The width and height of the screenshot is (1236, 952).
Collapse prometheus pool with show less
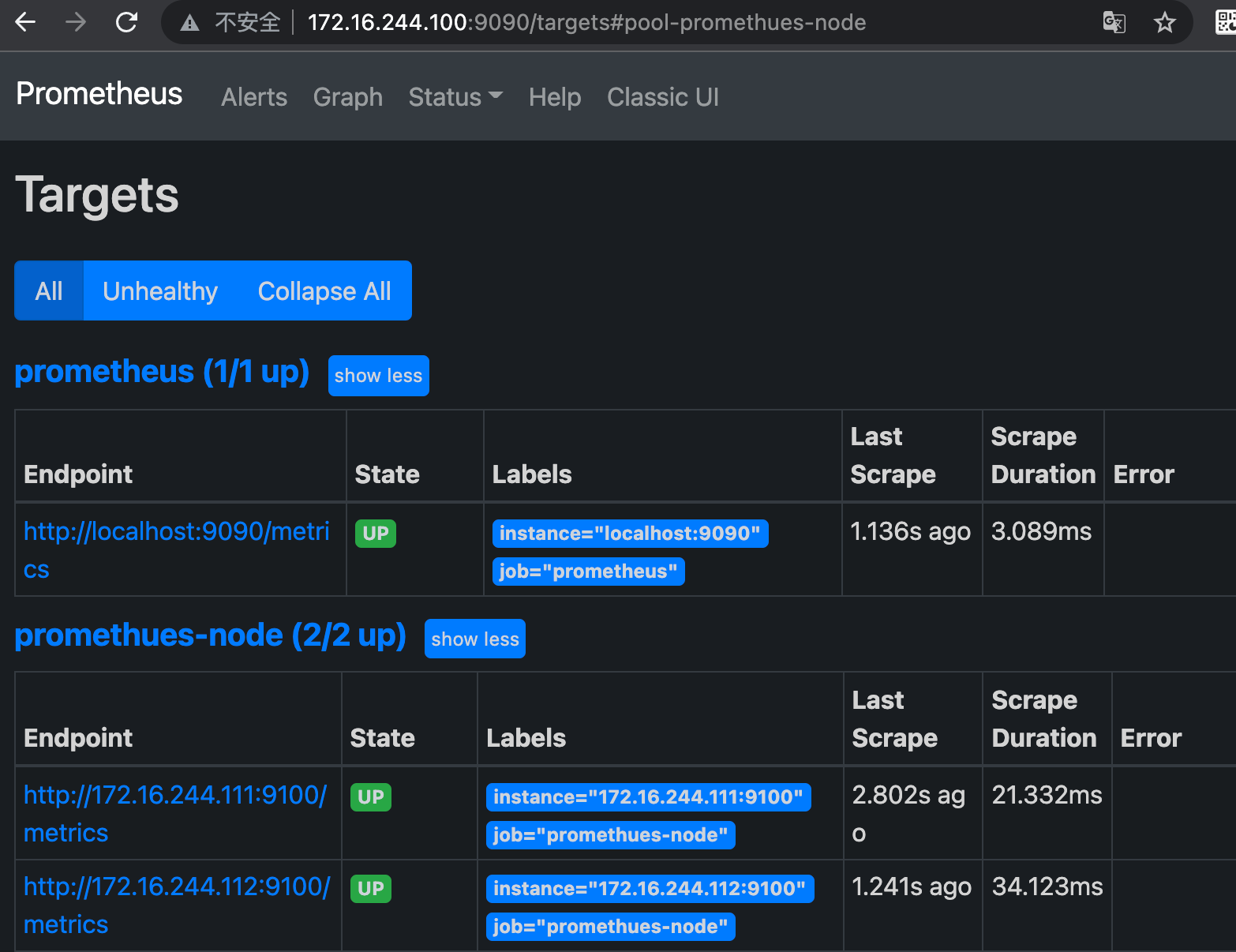point(379,376)
